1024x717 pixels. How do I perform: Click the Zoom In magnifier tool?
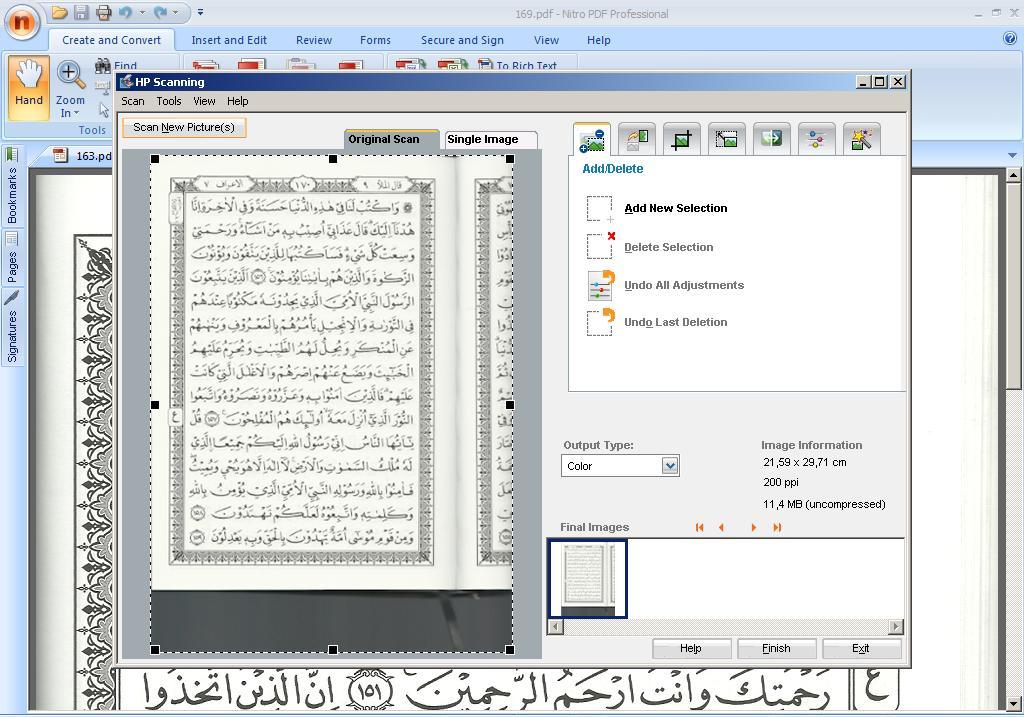click(70, 89)
